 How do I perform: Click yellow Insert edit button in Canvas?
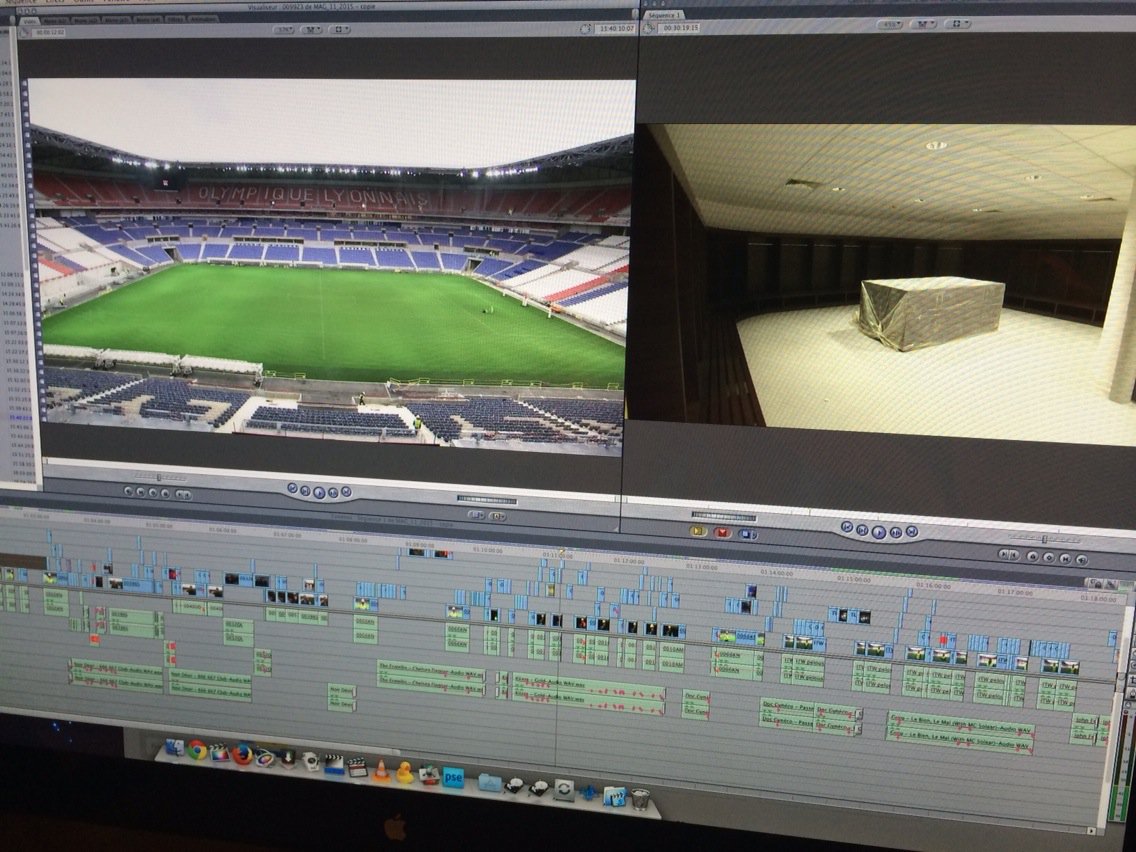point(698,530)
